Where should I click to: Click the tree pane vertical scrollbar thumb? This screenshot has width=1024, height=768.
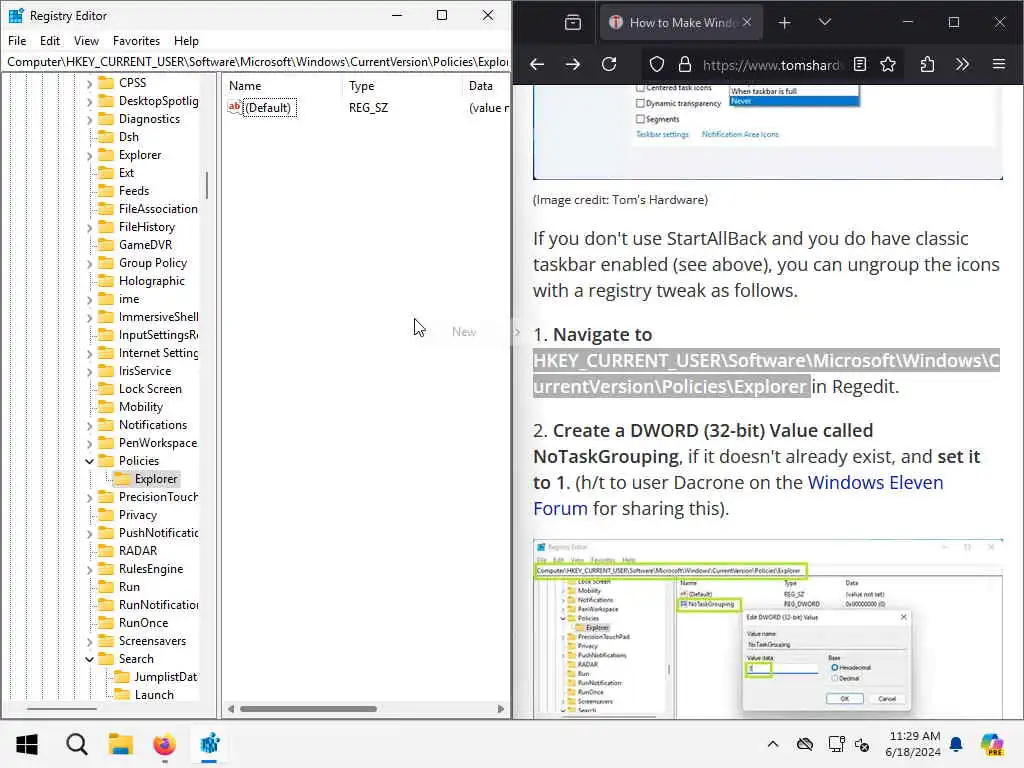click(x=207, y=184)
